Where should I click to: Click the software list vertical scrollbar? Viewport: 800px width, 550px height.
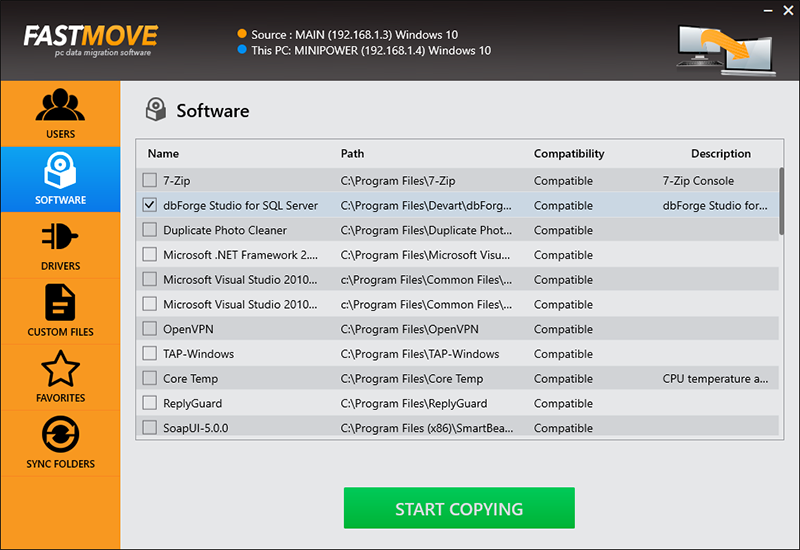click(781, 203)
